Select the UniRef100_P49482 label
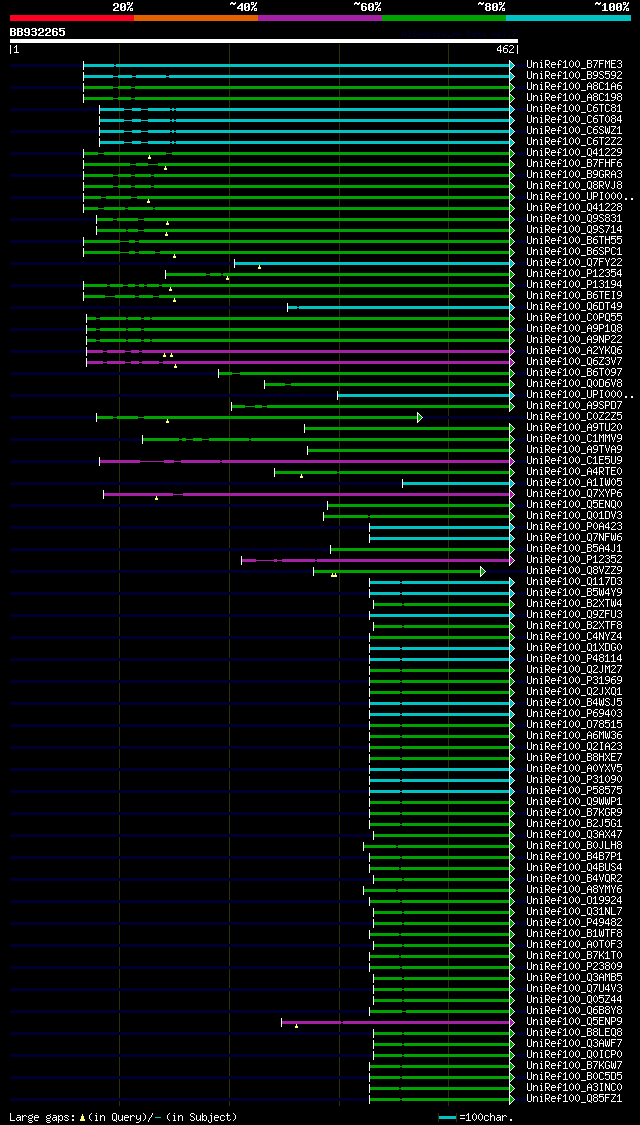Viewport: 640px width, 1125px height. click(x=574, y=923)
